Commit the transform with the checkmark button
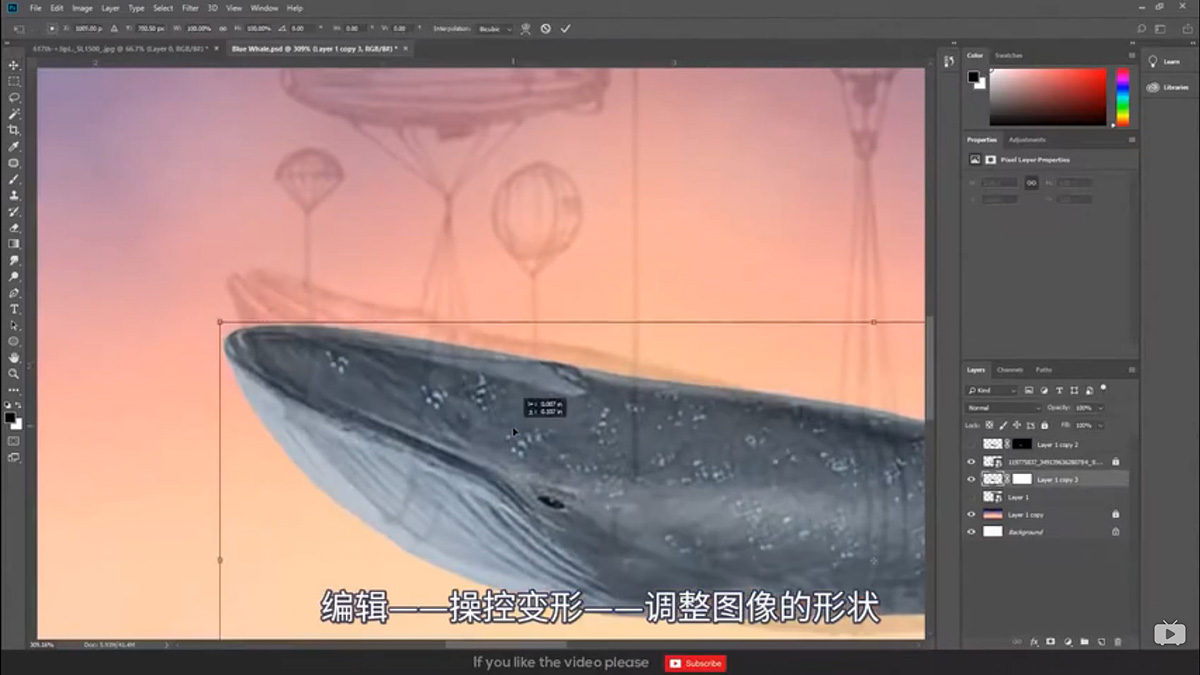The width and height of the screenshot is (1200, 675). coord(567,28)
